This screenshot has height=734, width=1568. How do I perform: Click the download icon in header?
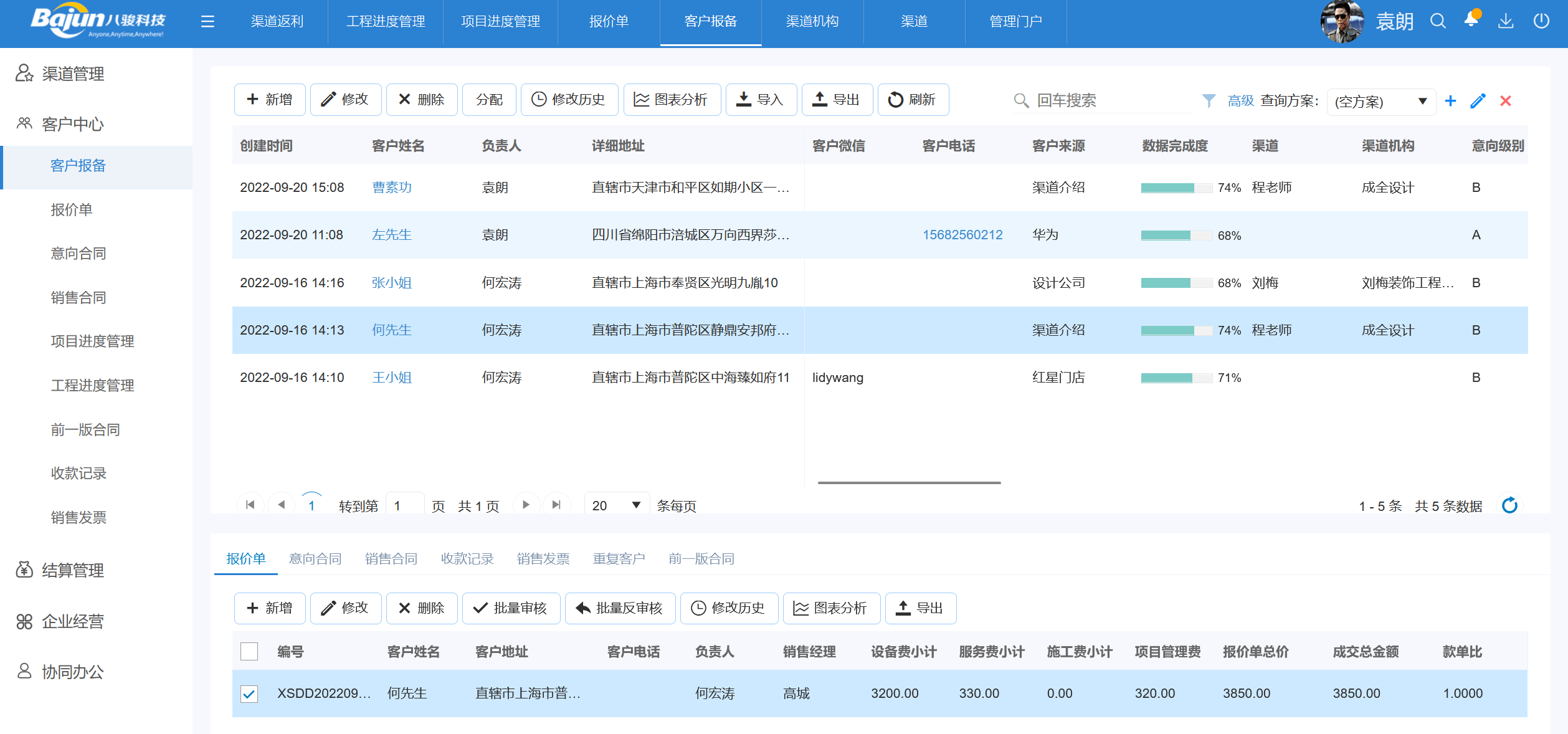pos(1506,21)
